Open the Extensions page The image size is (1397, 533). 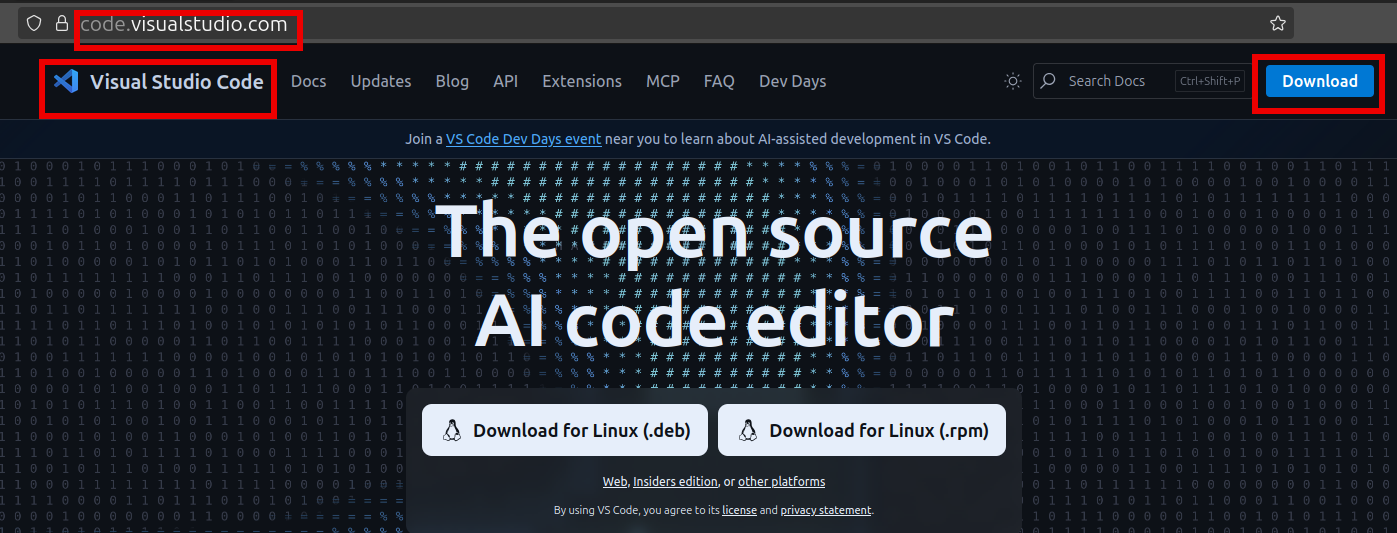click(x=582, y=81)
